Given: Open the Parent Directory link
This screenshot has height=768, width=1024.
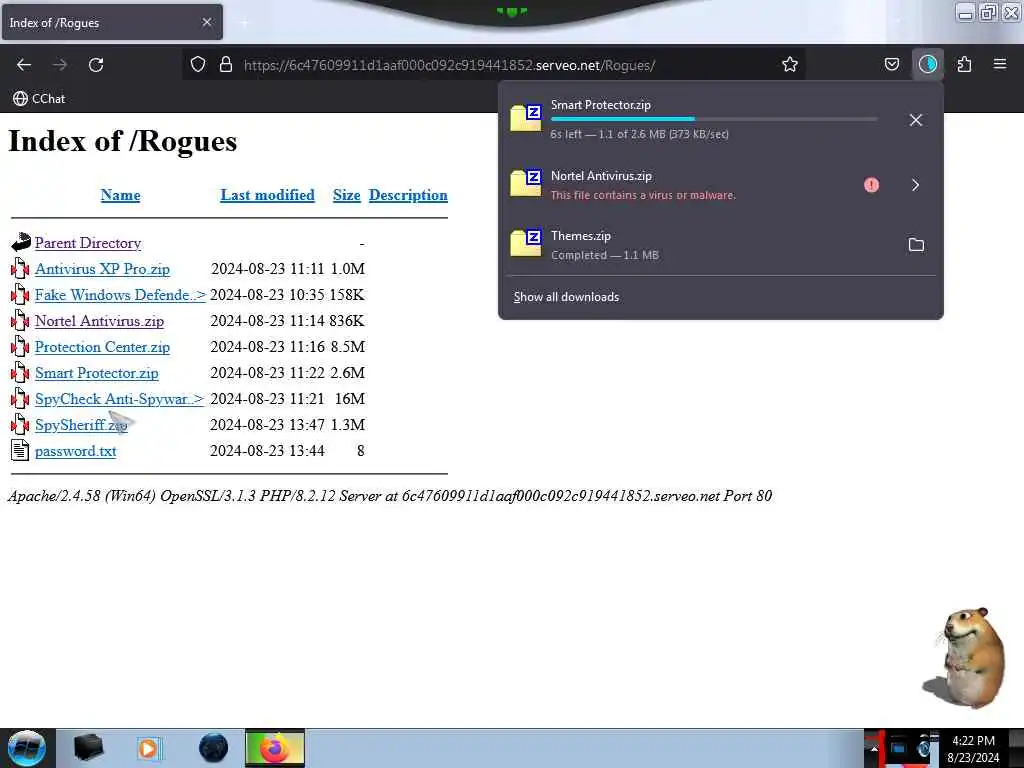Looking at the screenshot, I should 88,243.
